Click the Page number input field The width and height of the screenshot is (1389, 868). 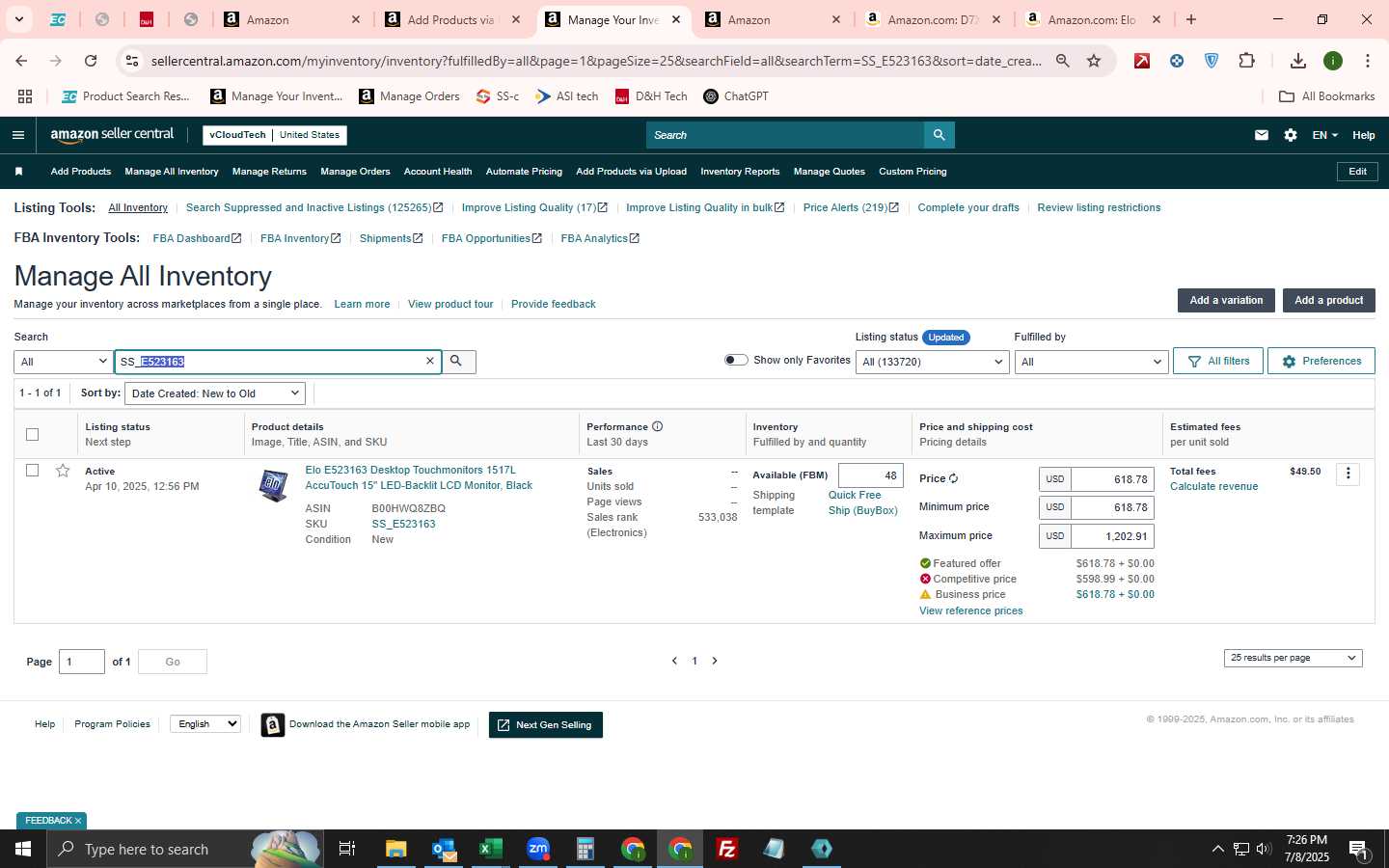pyautogui.click(x=82, y=662)
